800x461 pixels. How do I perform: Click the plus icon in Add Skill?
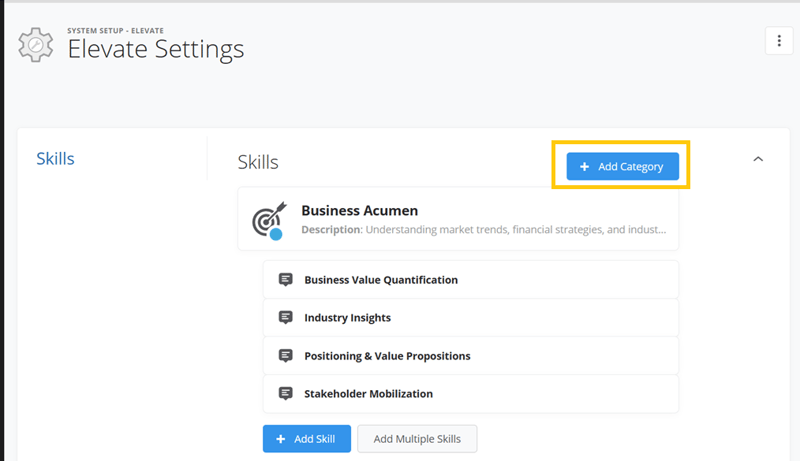[x=281, y=439]
